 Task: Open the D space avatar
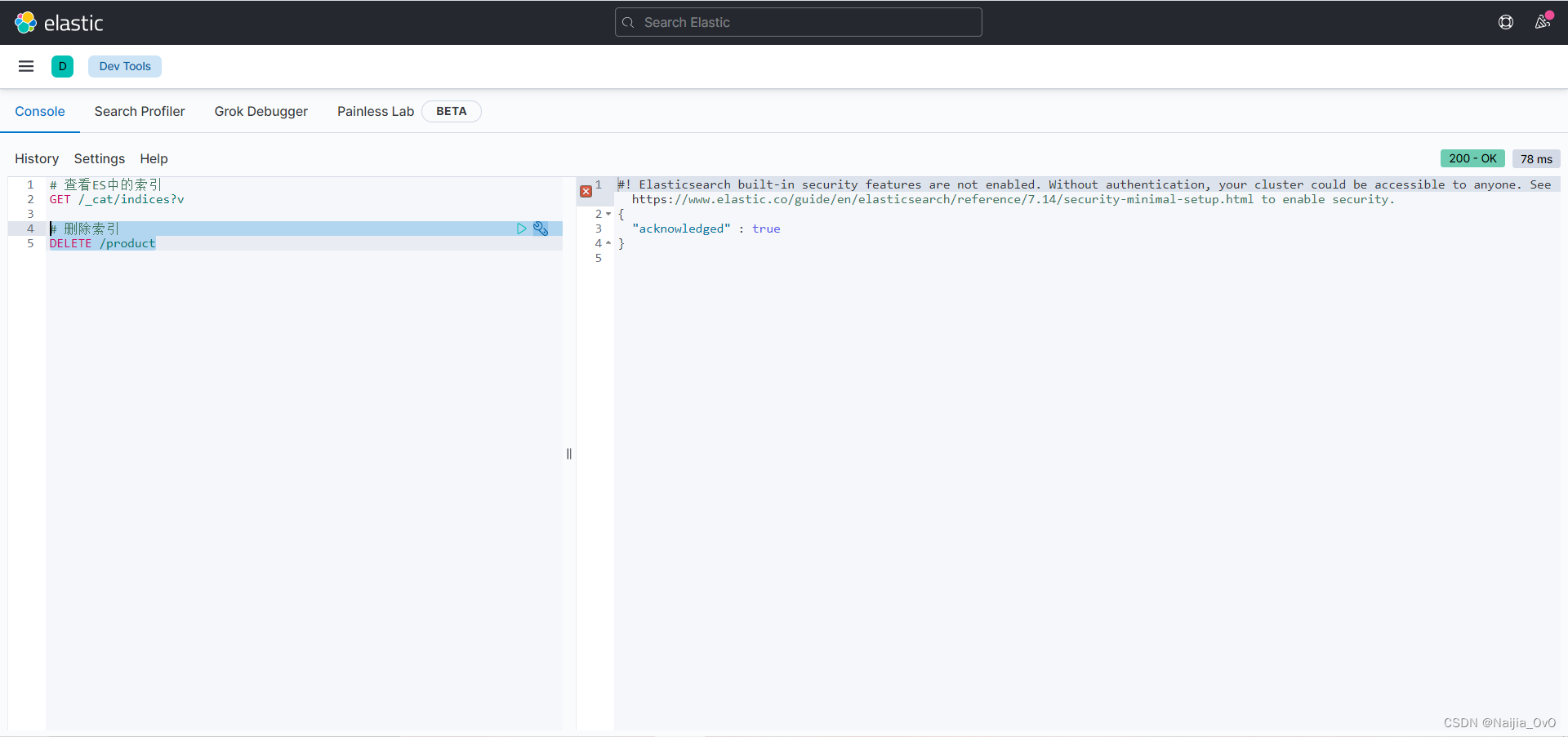62,66
